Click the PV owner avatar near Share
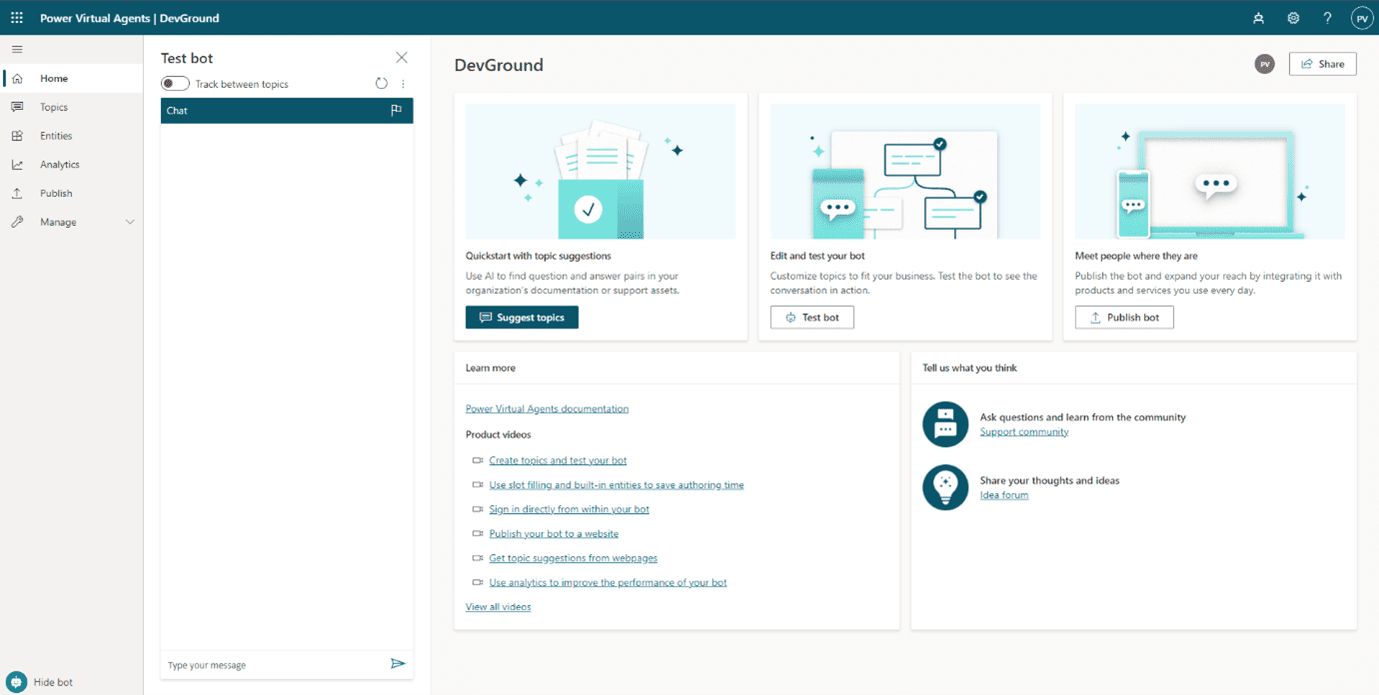Viewport: 1379px width, 695px height. pyautogui.click(x=1265, y=64)
